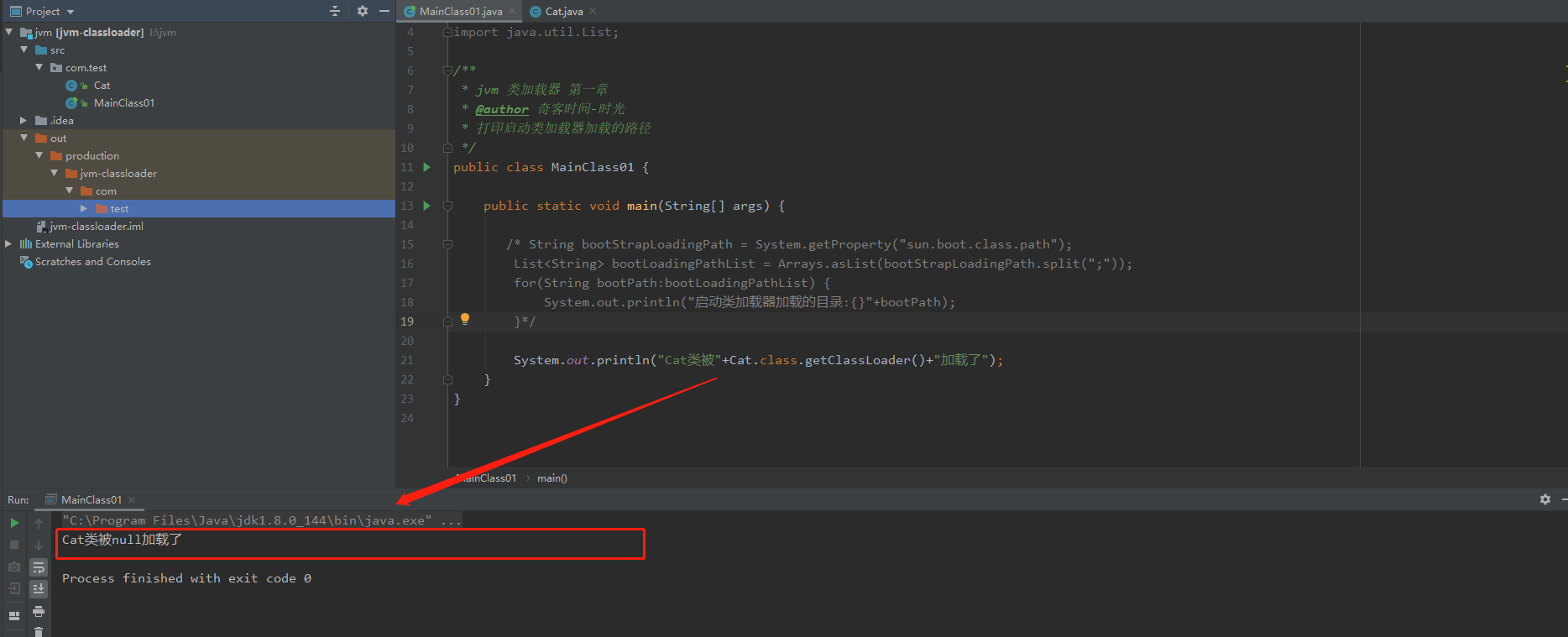Click the 'import java.util.List;' line
The height and width of the screenshot is (637, 1568).
pos(536,32)
